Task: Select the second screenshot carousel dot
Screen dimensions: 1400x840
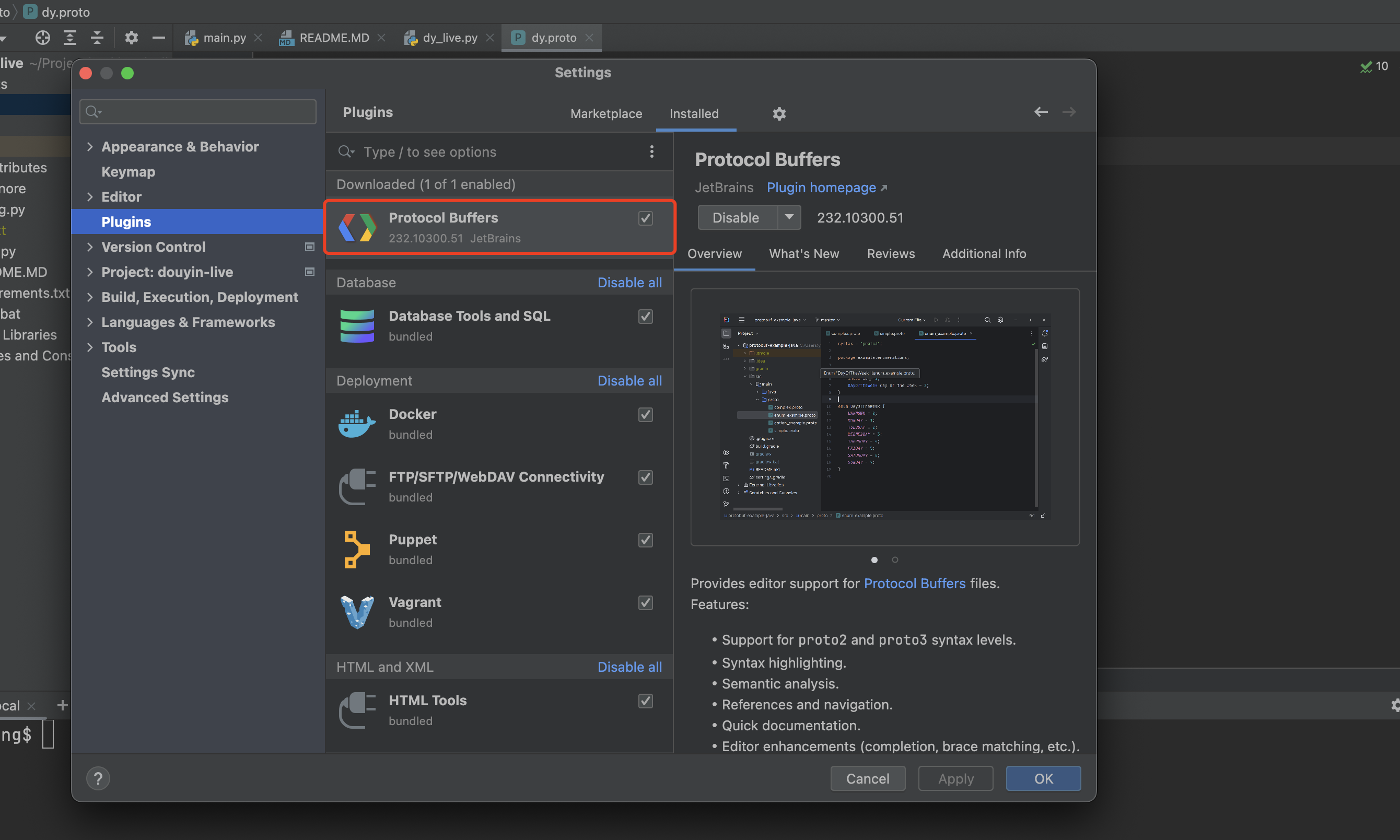Action: [x=895, y=559]
